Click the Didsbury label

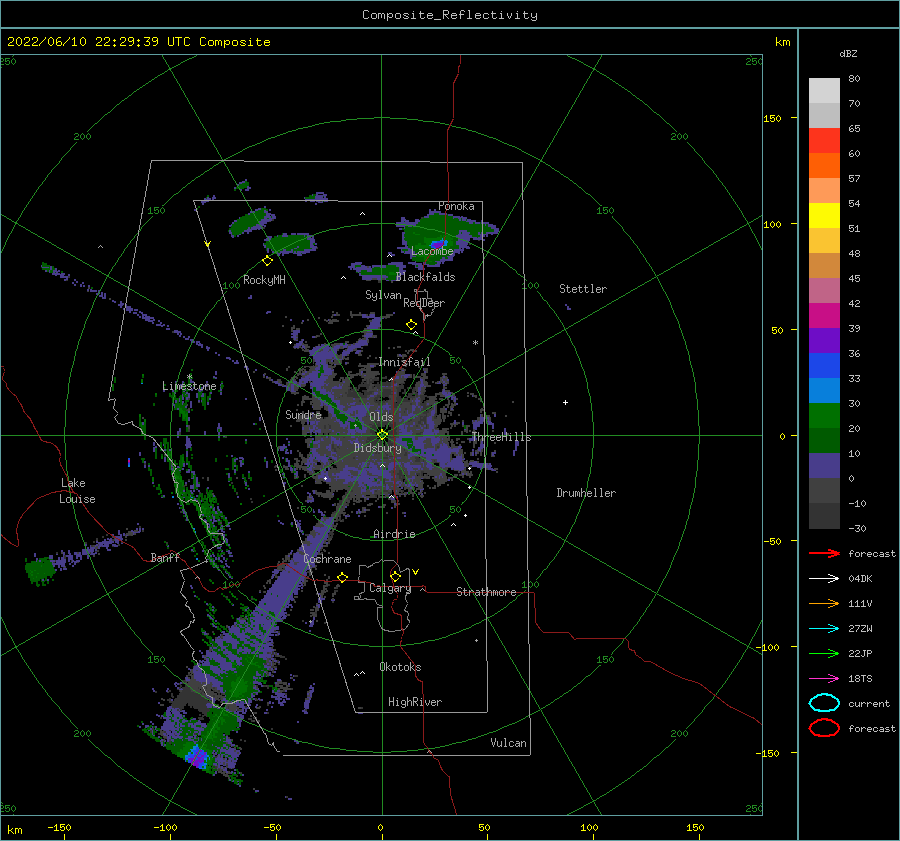pos(377,448)
